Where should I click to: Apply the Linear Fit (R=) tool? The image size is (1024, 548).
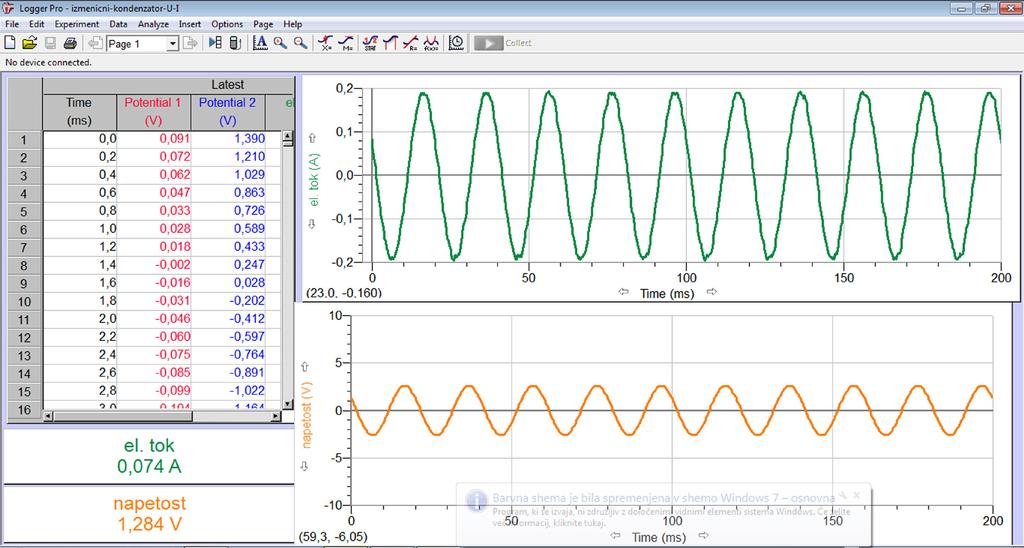point(411,43)
